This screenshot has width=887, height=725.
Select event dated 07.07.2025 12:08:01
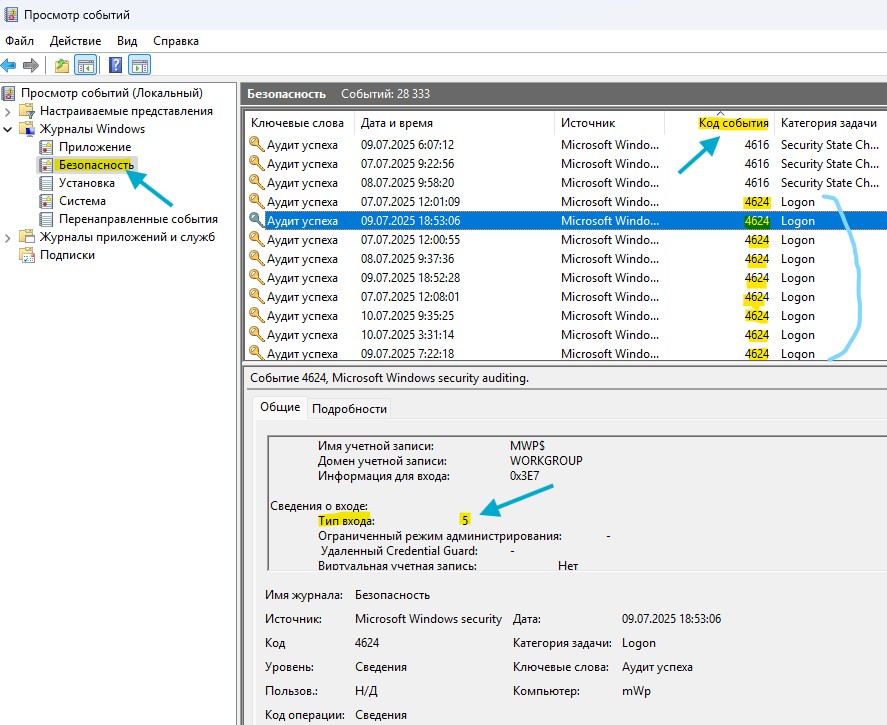(x=566, y=296)
